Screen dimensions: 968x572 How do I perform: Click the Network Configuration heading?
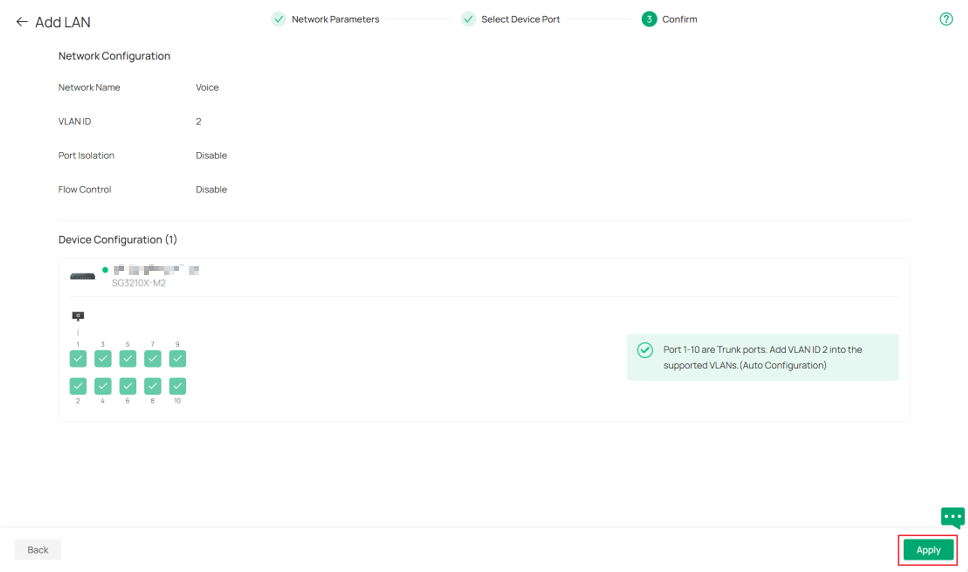pos(114,56)
